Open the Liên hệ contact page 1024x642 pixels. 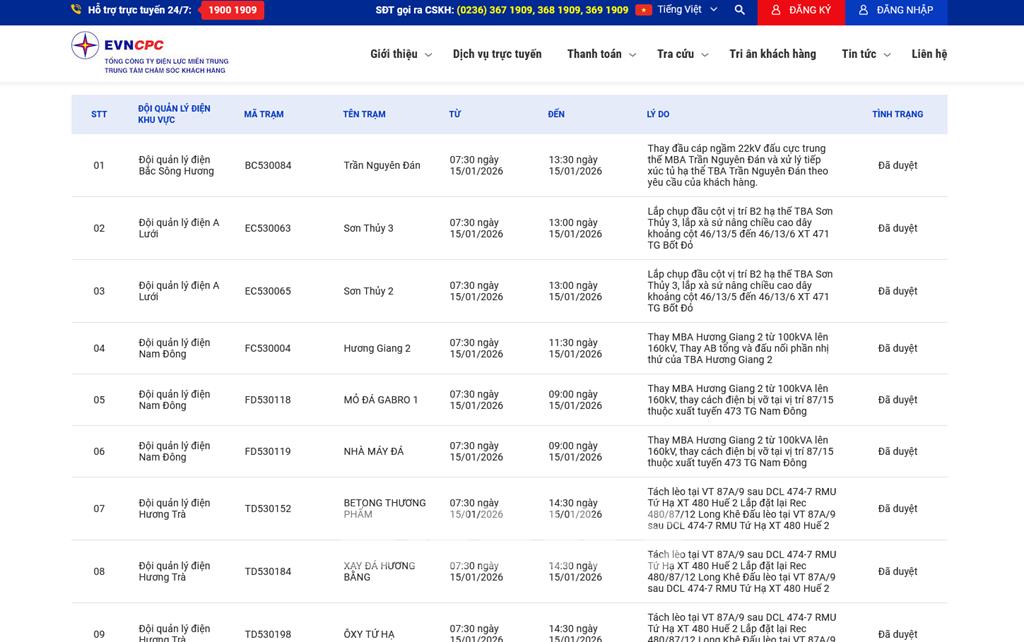click(928, 54)
